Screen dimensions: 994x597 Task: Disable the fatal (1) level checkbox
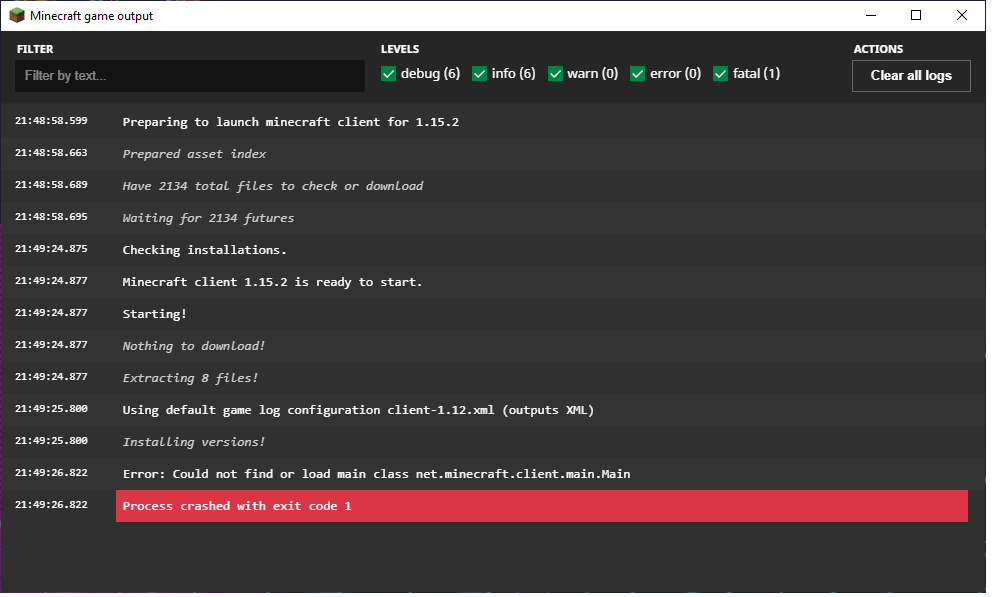tap(721, 74)
